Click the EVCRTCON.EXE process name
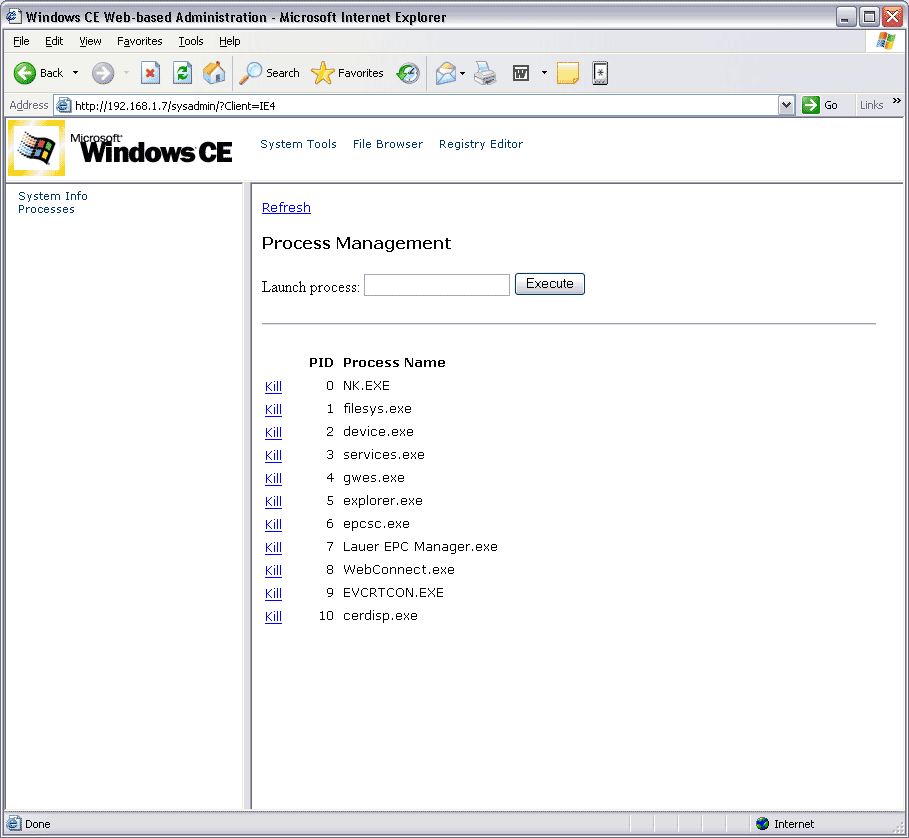 pos(393,593)
